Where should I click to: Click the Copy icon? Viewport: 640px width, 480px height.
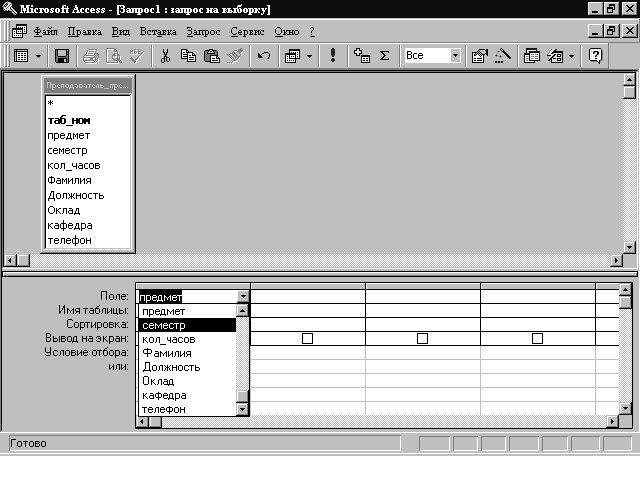(x=188, y=56)
